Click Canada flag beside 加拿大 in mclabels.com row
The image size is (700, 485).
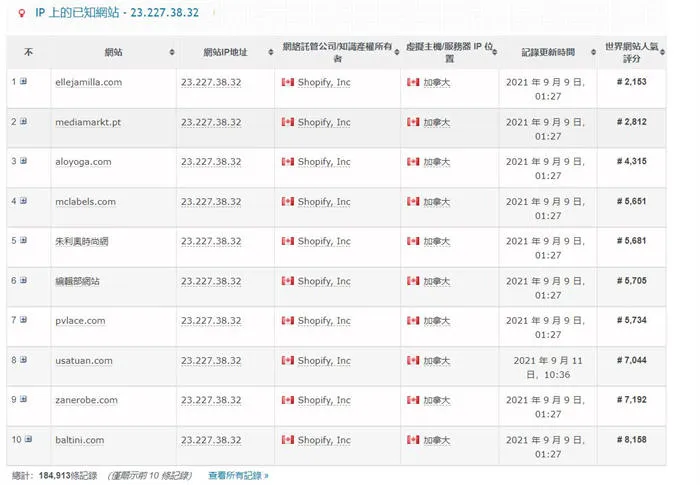(x=413, y=201)
